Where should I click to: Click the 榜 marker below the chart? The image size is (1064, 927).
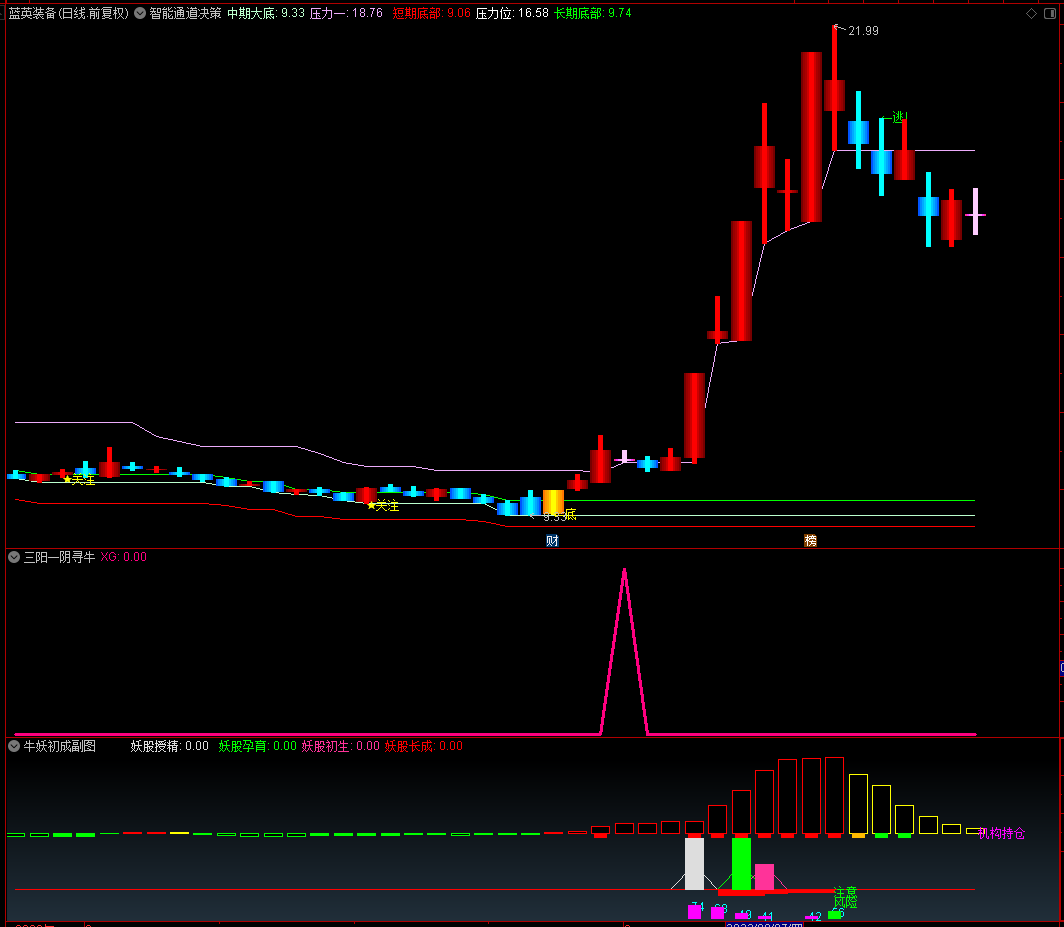coord(810,540)
